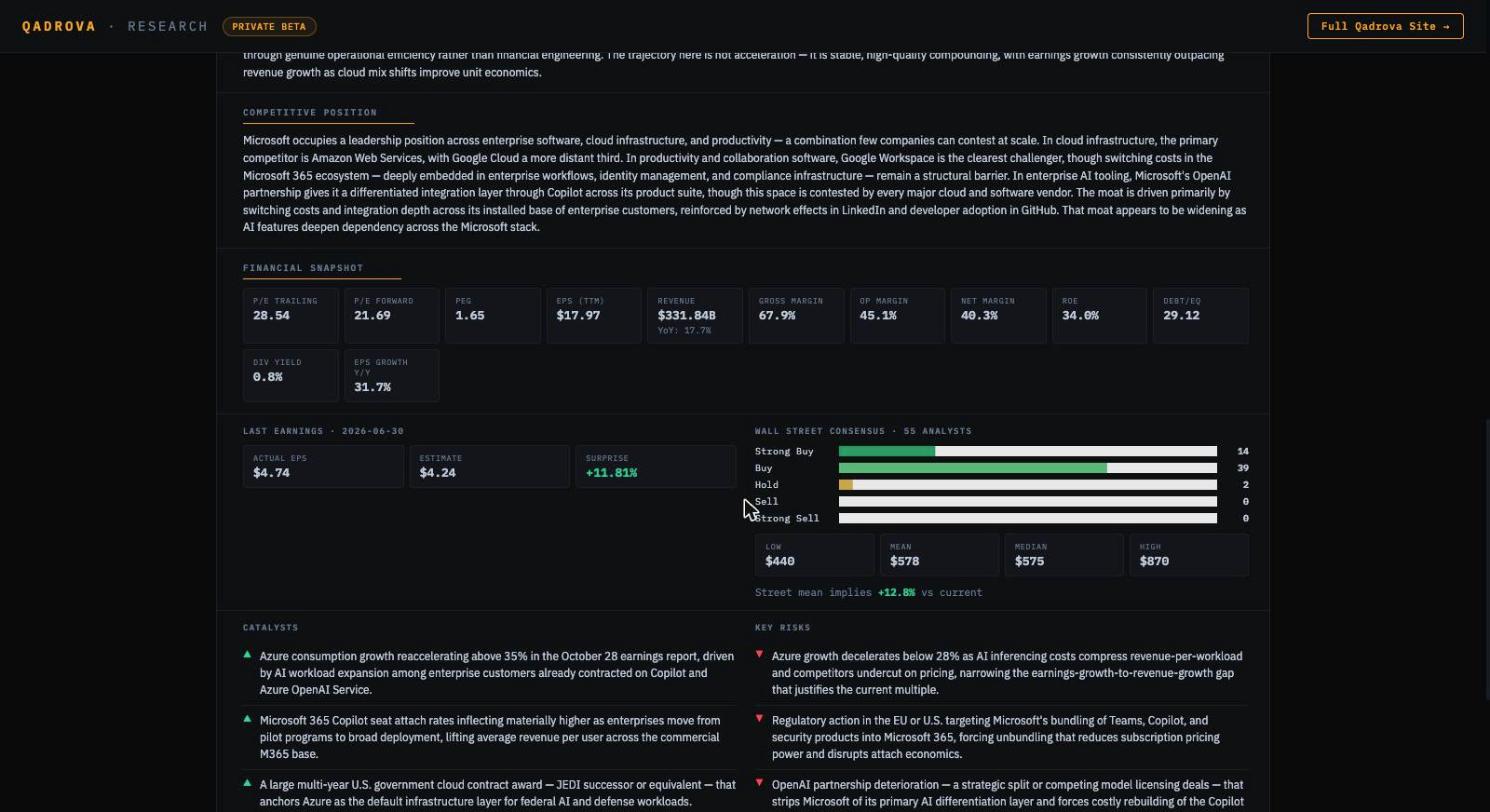This screenshot has height=812, width=1490.
Task: Click the Median $575 price target
Action: pos(1064,555)
